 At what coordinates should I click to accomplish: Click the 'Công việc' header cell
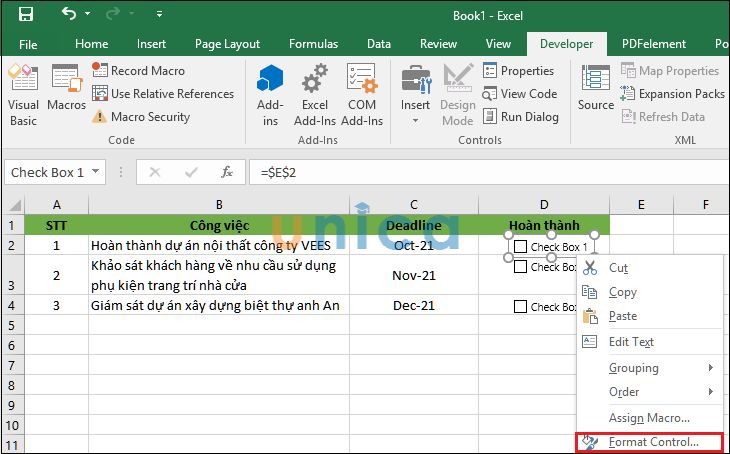219,225
